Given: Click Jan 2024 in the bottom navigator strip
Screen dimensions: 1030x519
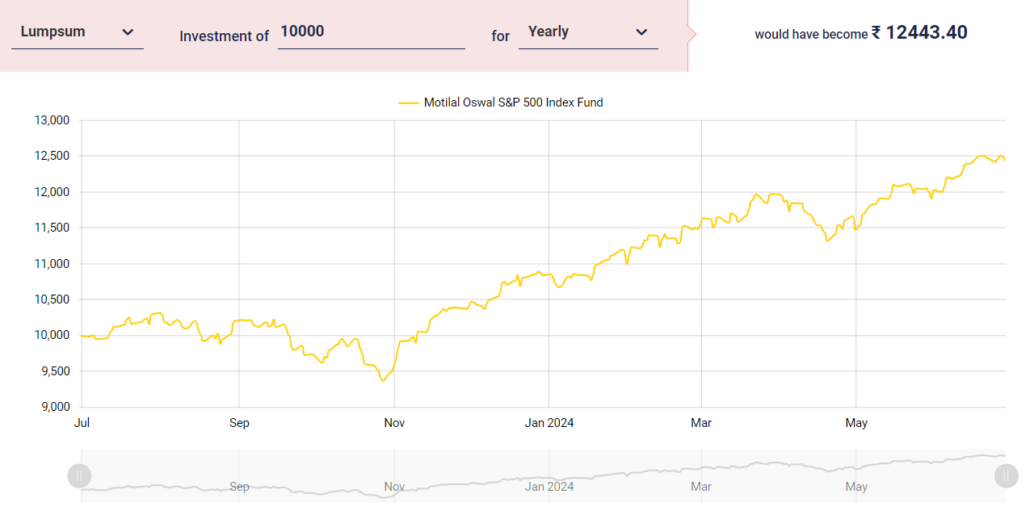Looking at the screenshot, I should (549, 487).
